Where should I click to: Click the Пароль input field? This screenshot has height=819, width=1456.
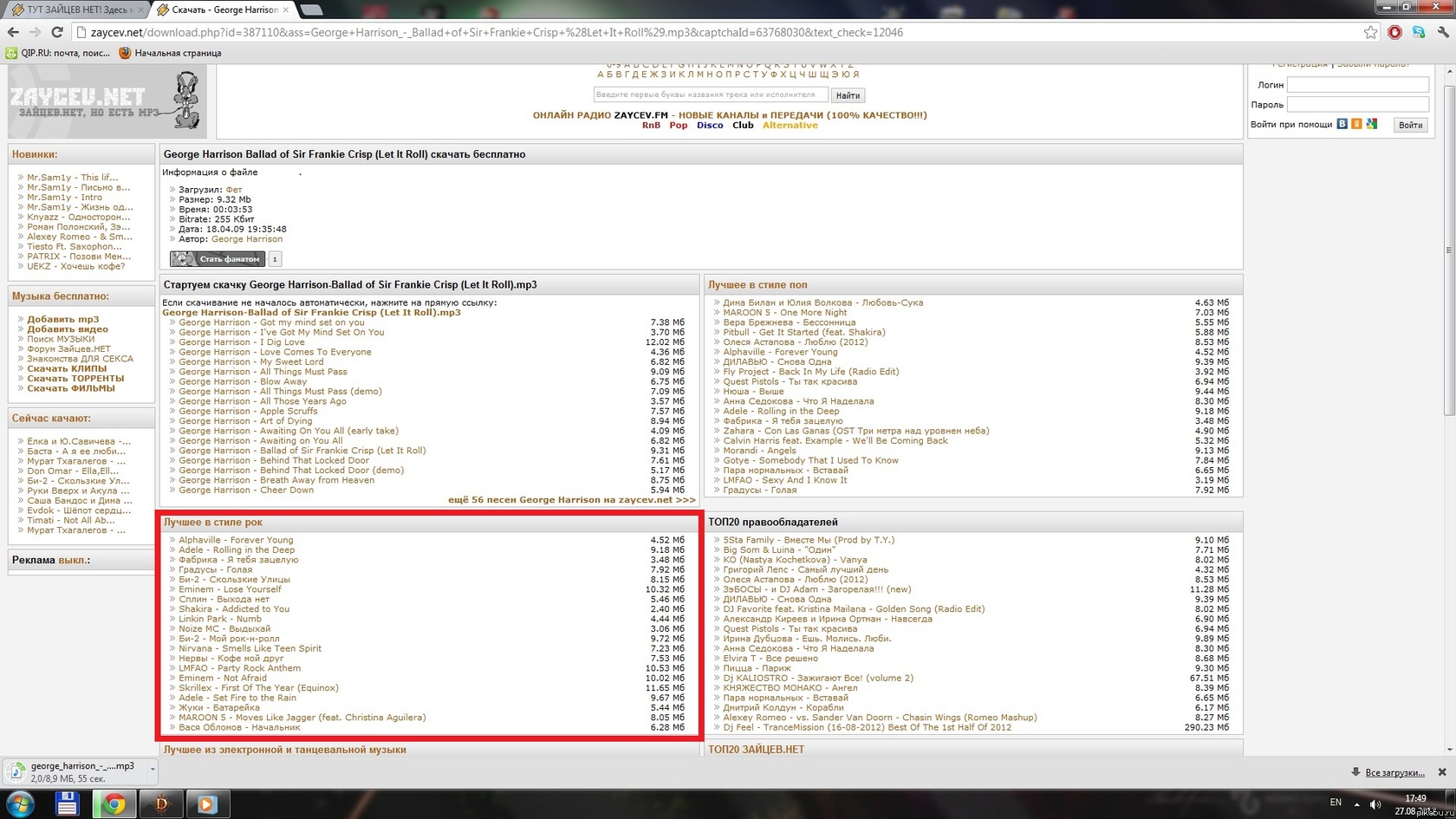click(x=1358, y=104)
